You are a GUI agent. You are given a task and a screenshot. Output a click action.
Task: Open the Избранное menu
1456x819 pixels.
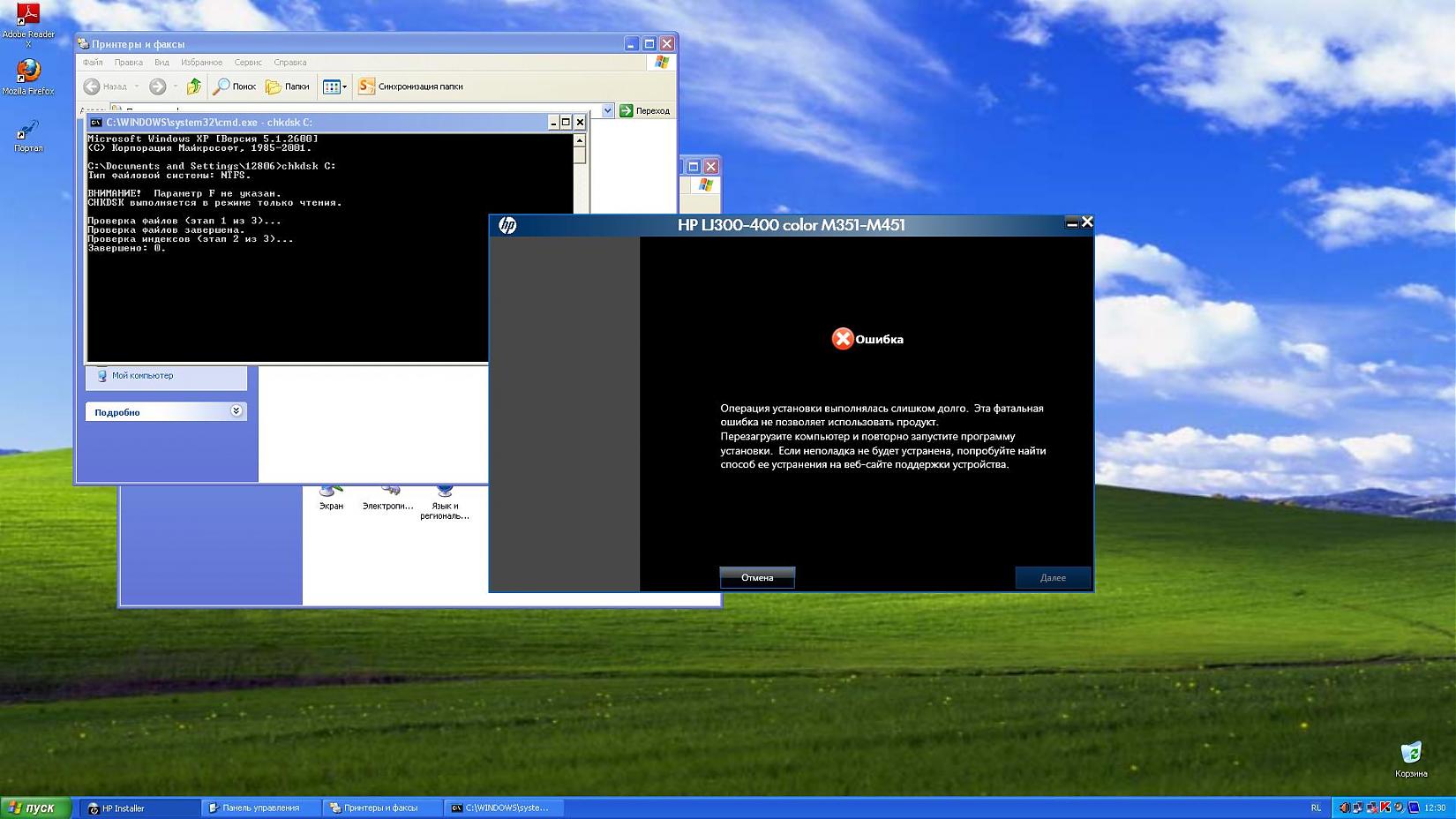(x=201, y=63)
